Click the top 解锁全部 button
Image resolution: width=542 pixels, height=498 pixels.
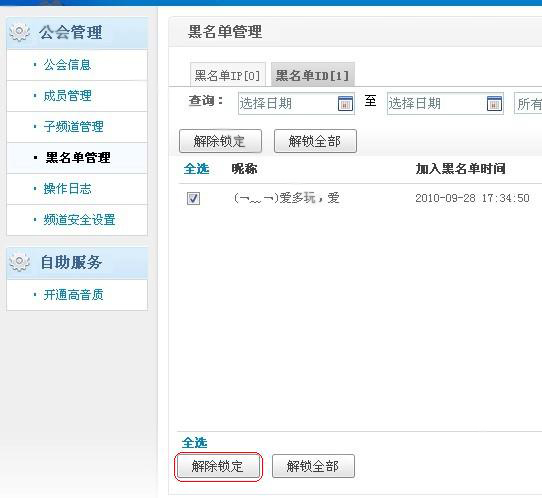[x=315, y=141]
